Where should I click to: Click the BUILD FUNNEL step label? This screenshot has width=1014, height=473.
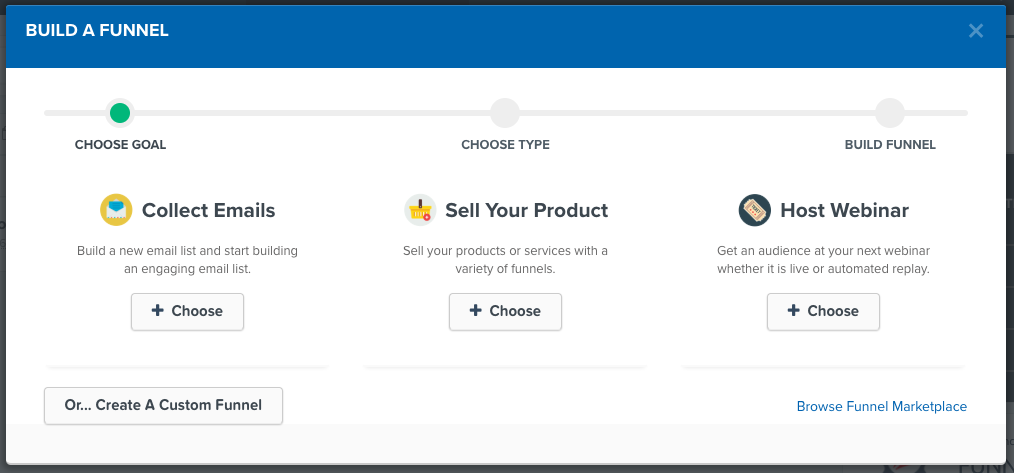coord(890,145)
